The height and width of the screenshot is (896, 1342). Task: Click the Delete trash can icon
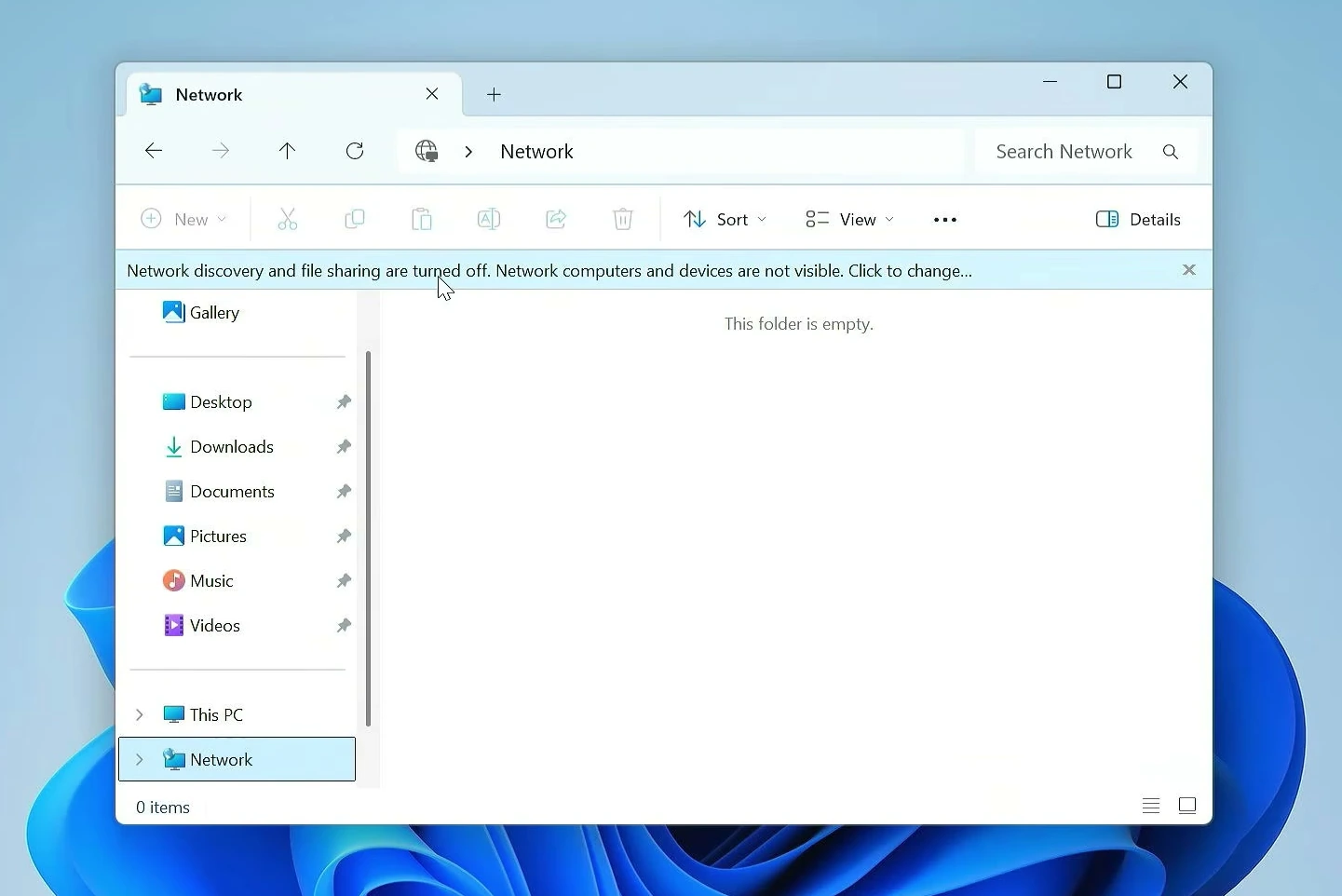623,220
